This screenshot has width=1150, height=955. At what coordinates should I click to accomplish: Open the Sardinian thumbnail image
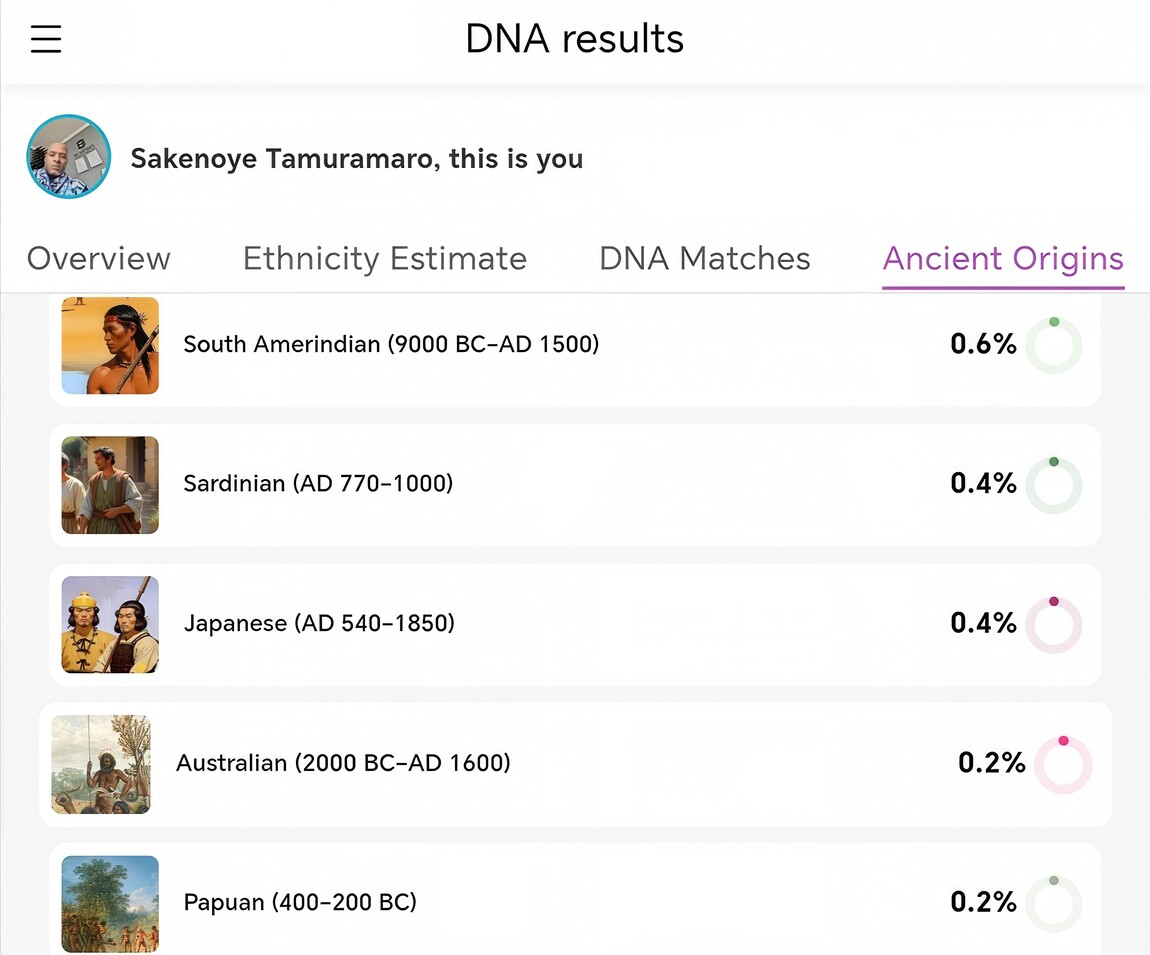point(110,485)
